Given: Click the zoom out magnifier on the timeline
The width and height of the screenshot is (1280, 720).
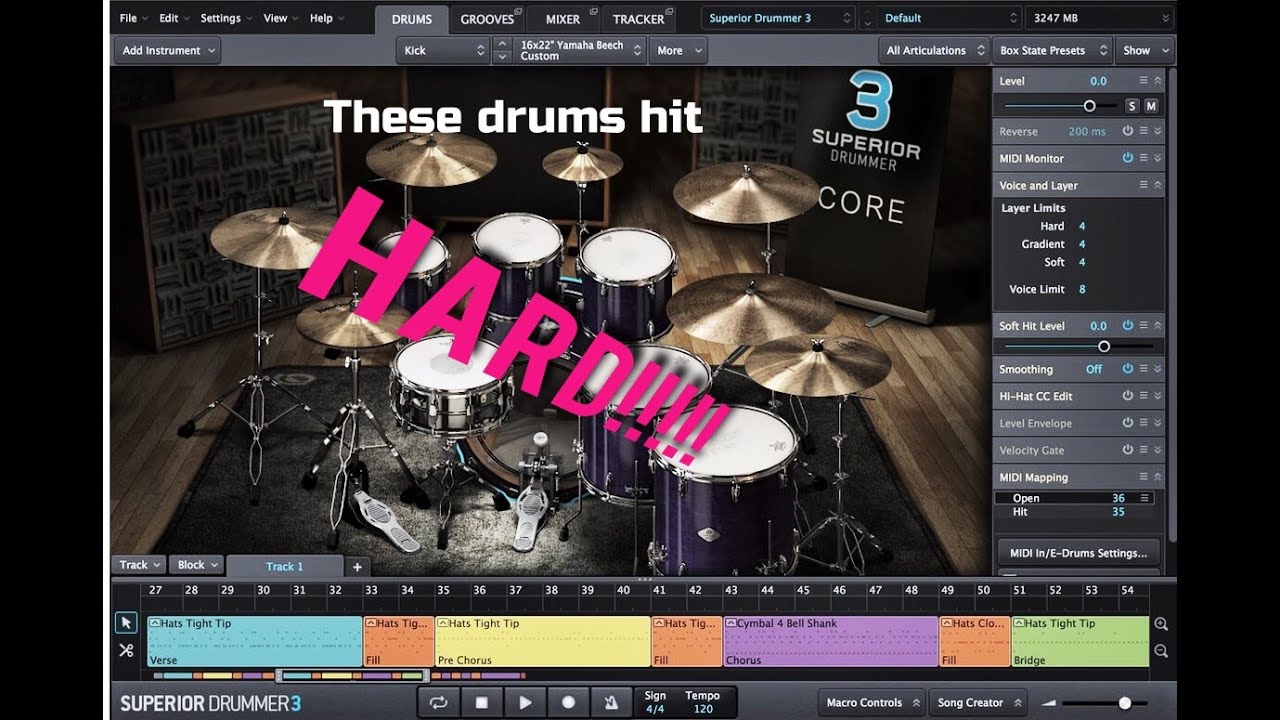Looking at the screenshot, I should (1161, 651).
